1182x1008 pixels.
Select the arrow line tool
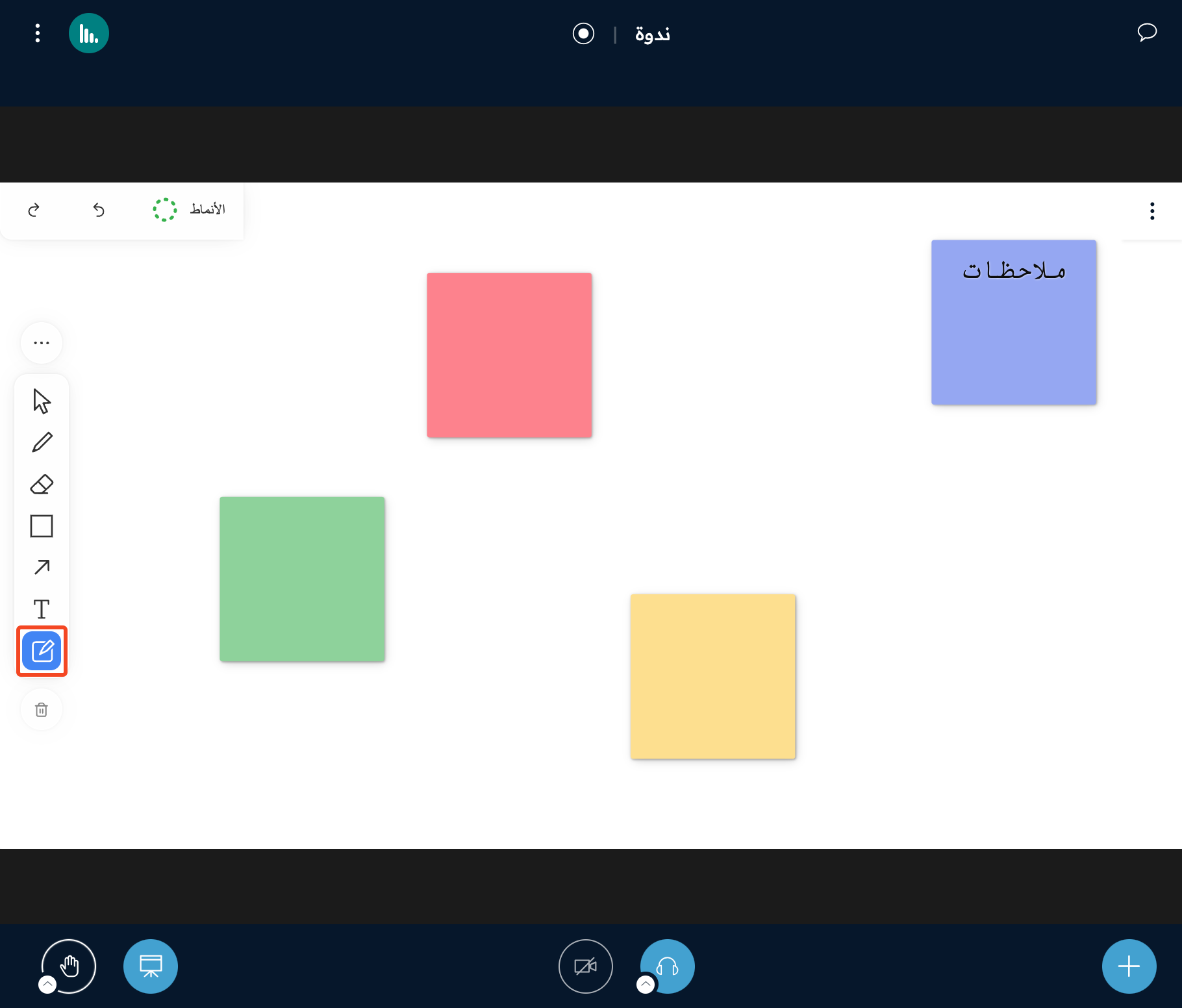pos(42,567)
